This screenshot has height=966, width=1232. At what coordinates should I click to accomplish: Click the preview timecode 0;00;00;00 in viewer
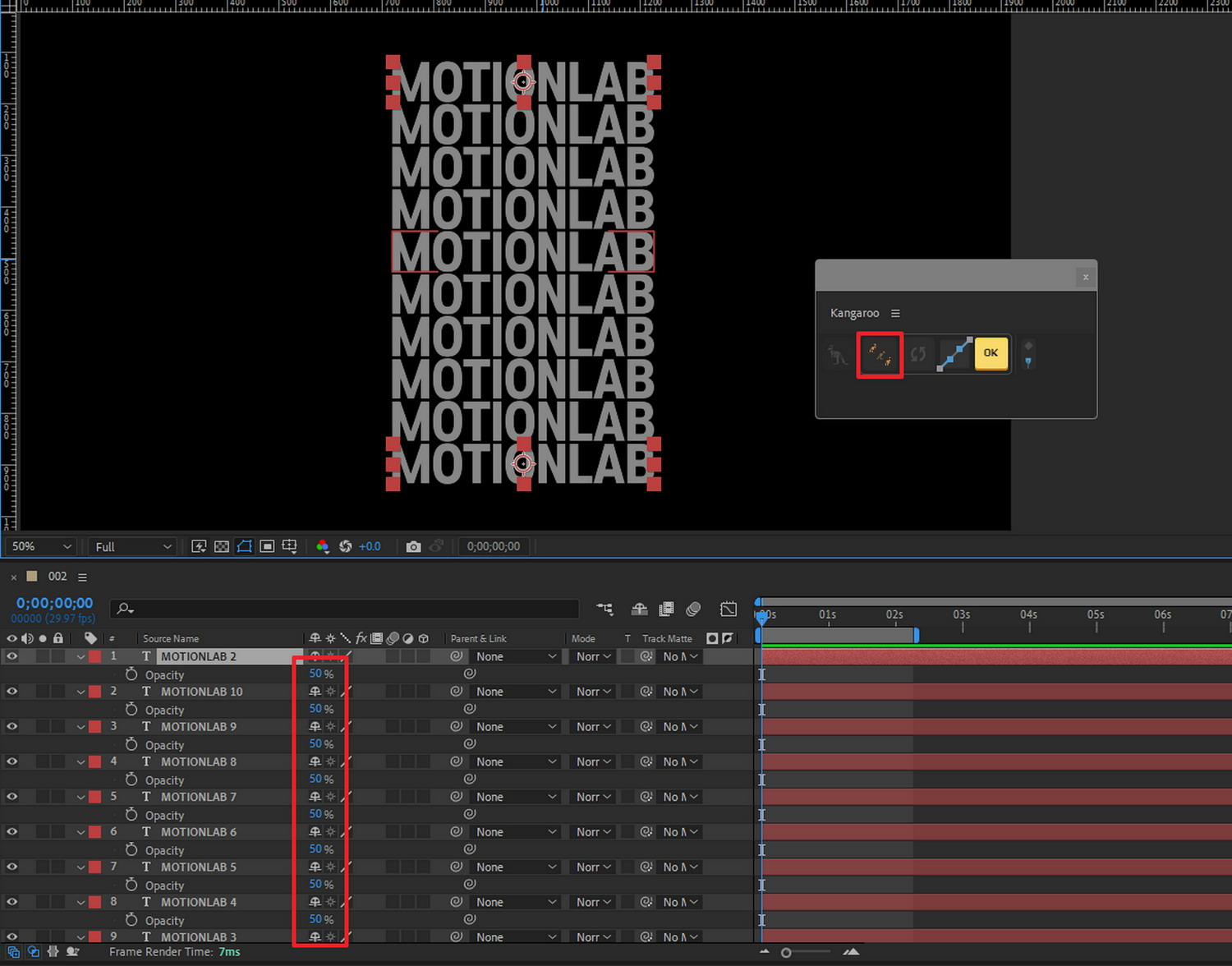point(494,546)
